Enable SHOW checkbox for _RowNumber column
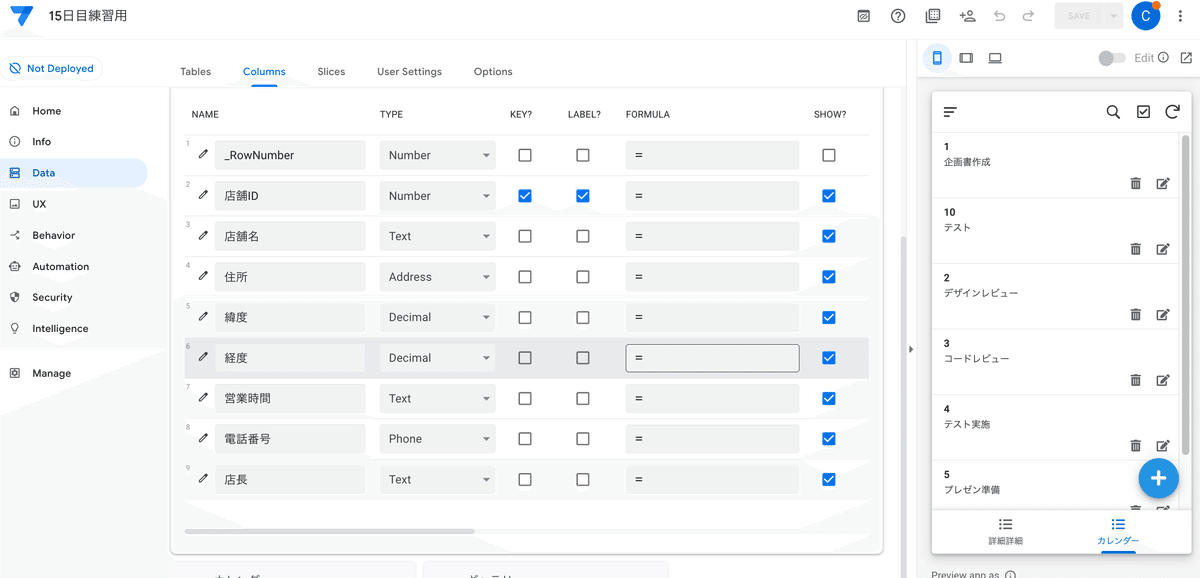Image resolution: width=1200 pixels, height=578 pixels. click(x=828, y=155)
